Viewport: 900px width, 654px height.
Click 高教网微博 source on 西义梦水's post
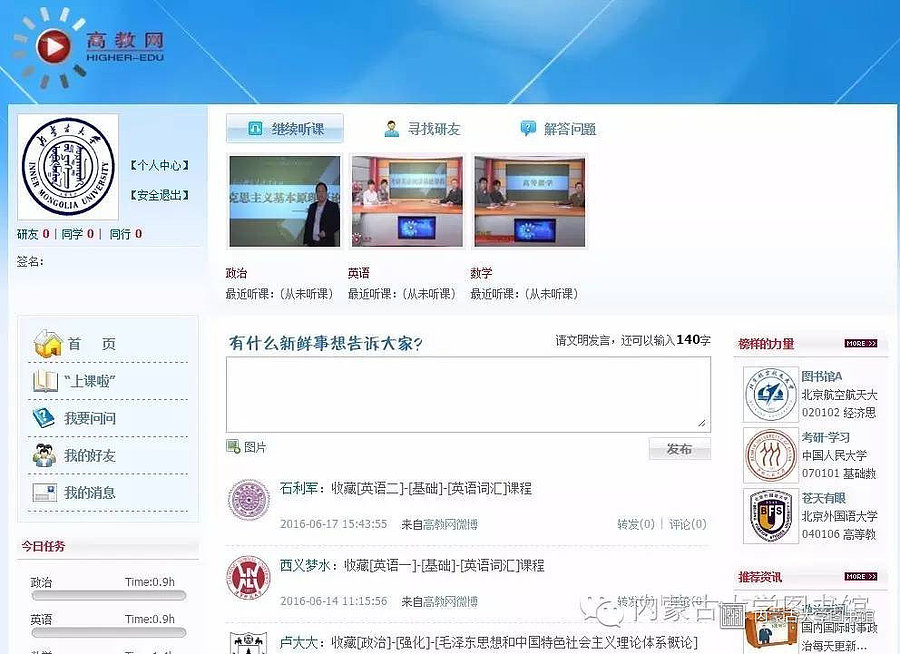click(x=450, y=602)
